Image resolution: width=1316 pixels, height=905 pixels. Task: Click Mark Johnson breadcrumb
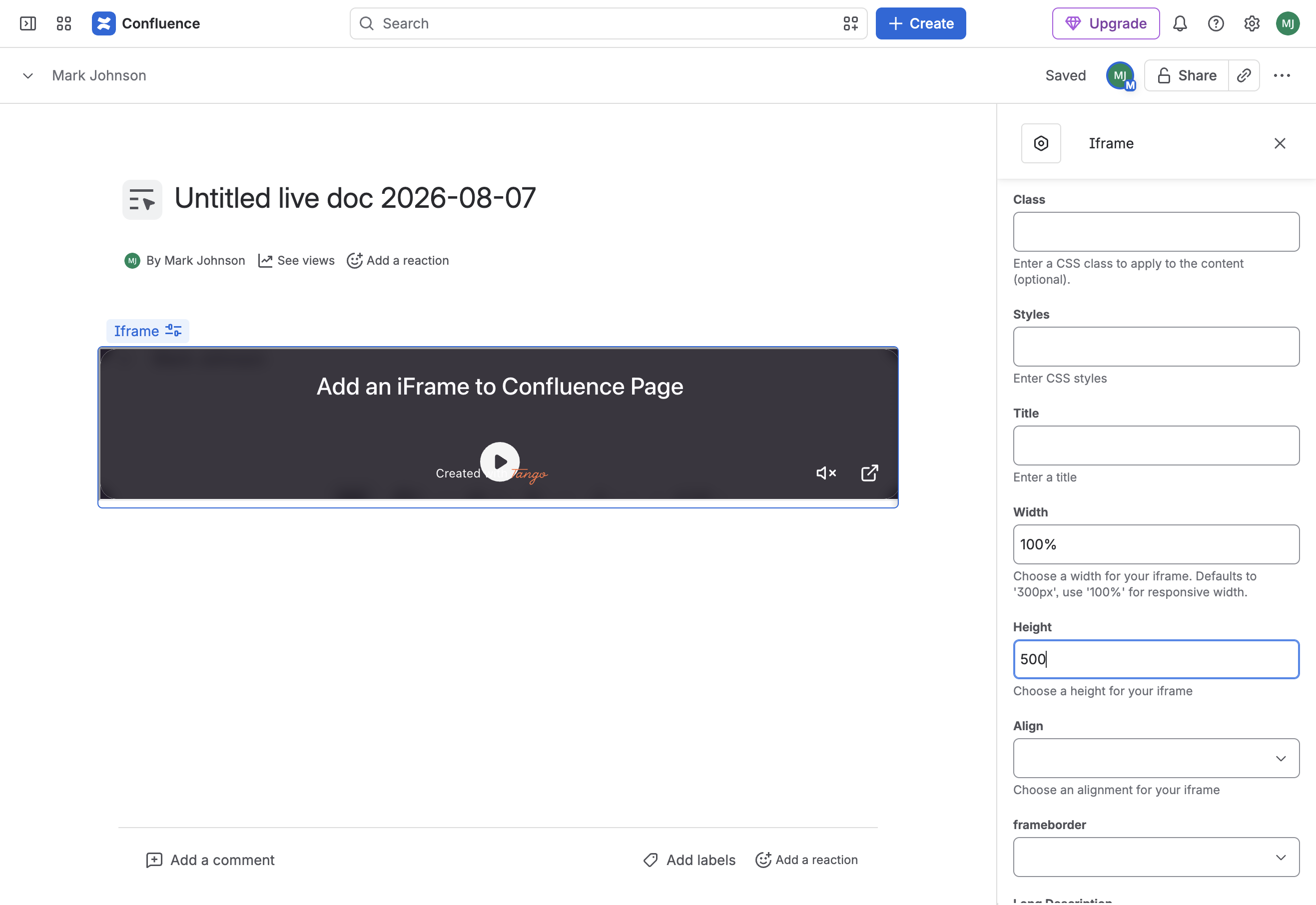(x=99, y=75)
